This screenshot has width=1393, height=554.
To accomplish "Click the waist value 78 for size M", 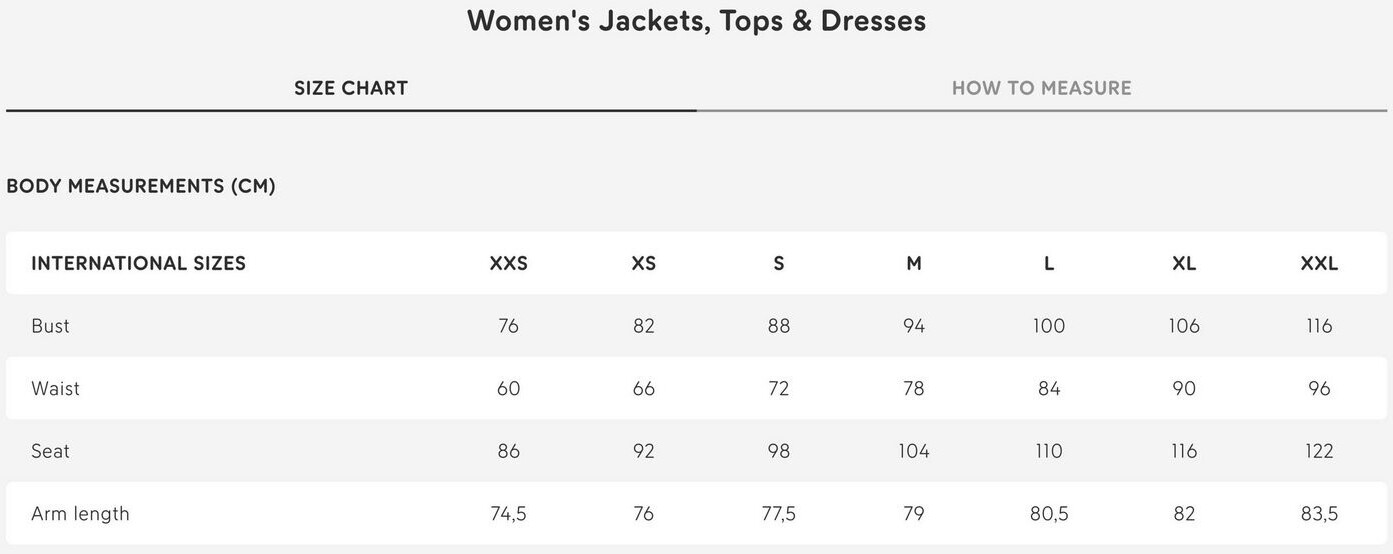I will pyautogui.click(x=914, y=388).
